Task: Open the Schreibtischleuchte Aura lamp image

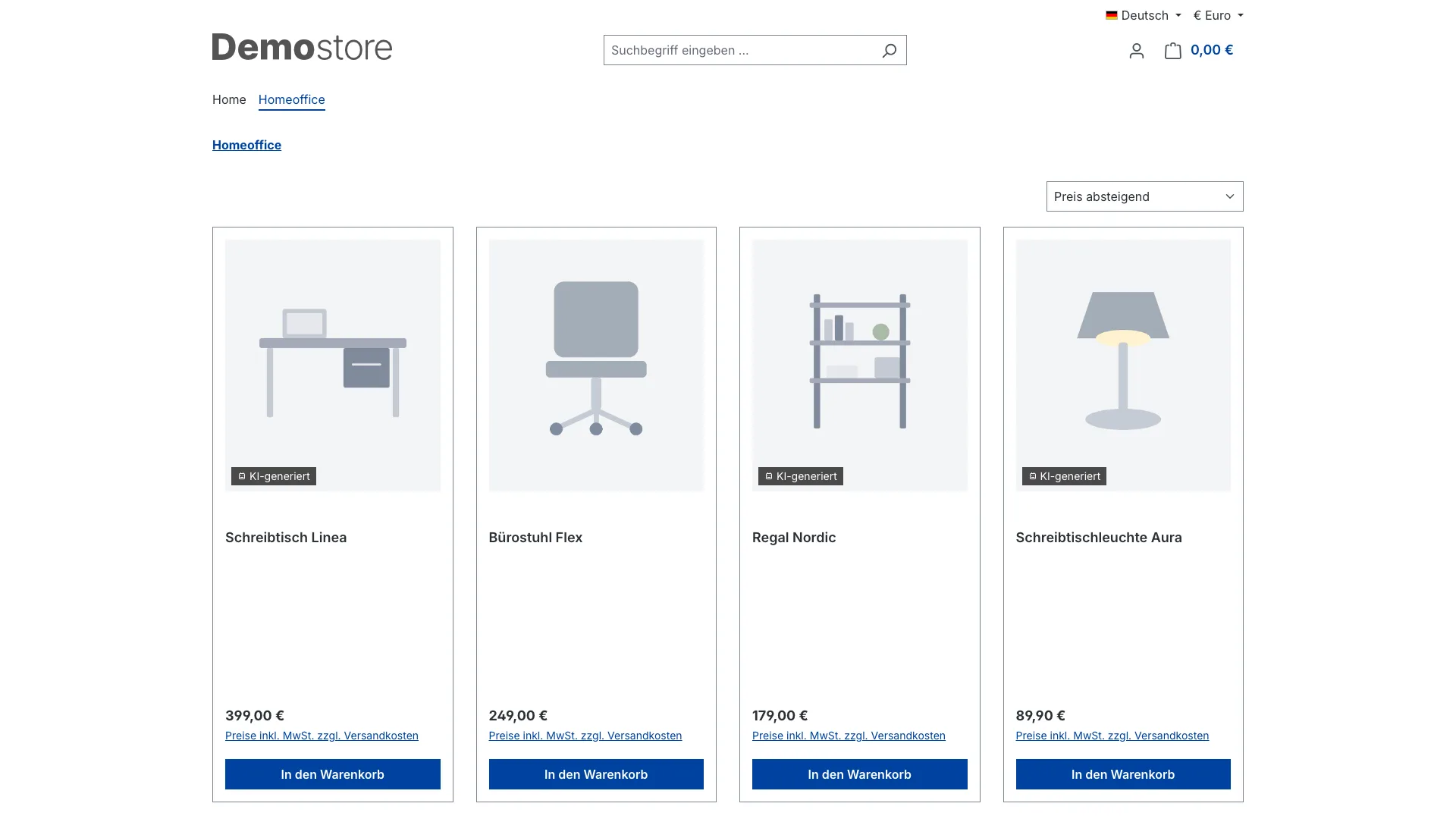Action: [1123, 366]
